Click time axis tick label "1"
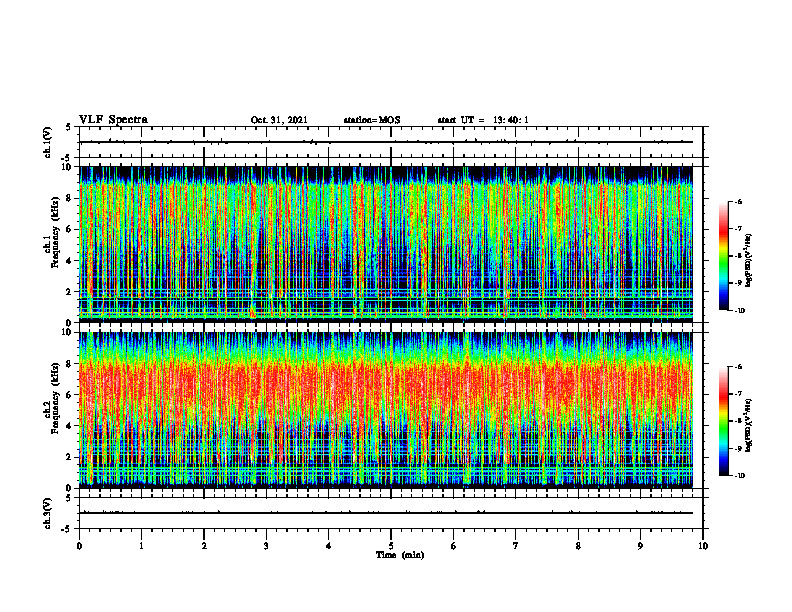Viewport: 792px width, 612px height. tap(141, 546)
